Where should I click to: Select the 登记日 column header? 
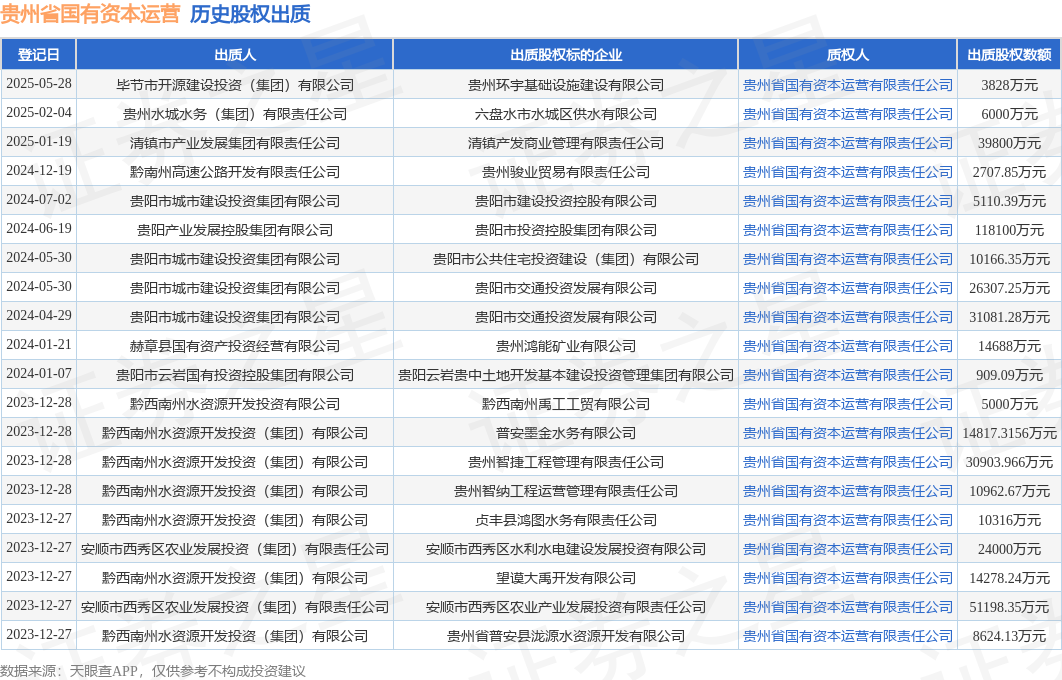click(x=39, y=55)
